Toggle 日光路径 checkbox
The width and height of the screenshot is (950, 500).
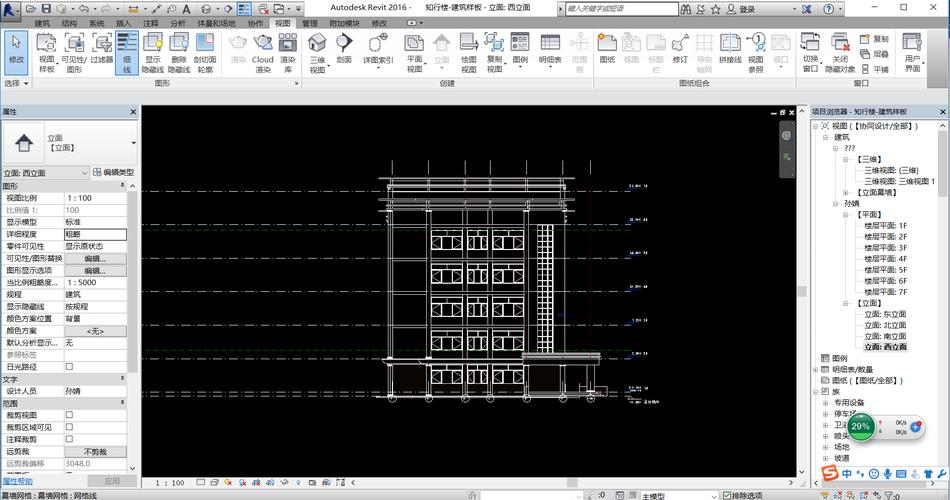coord(69,367)
